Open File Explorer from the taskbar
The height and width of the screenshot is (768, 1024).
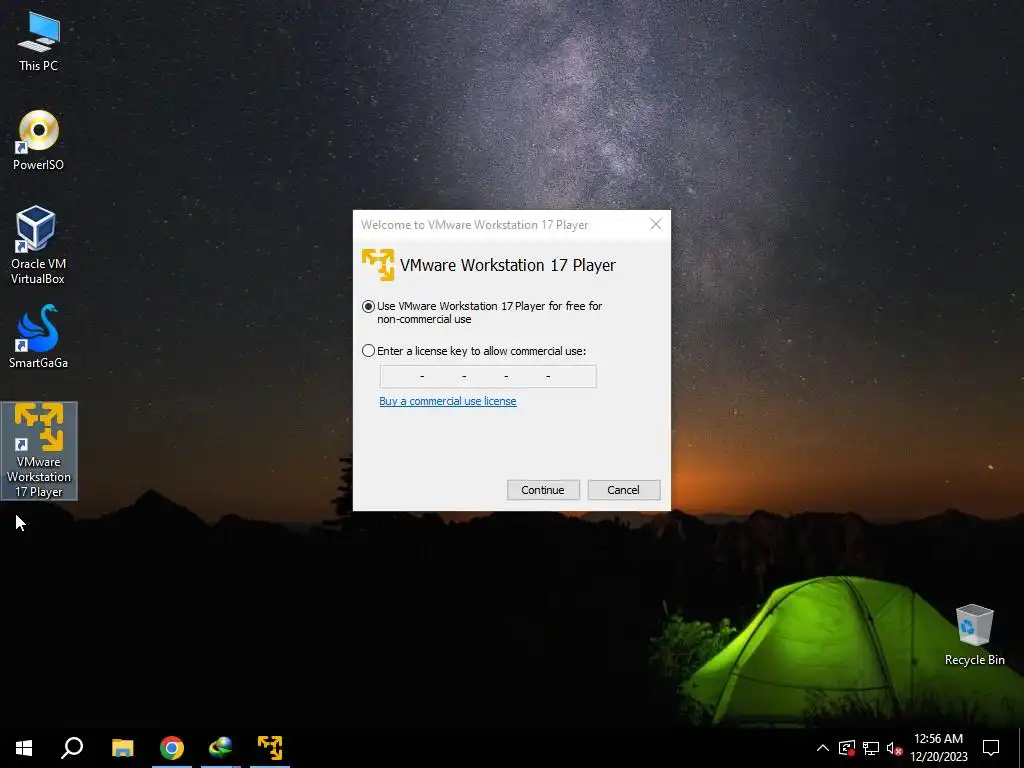pos(123,748)
